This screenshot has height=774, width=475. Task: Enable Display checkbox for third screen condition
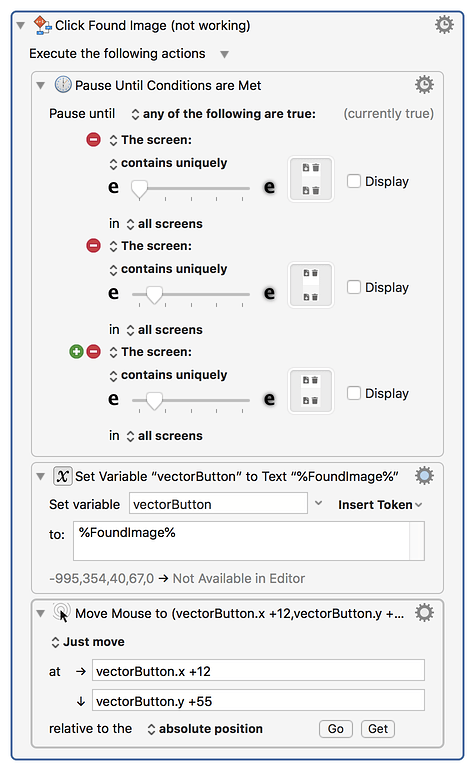(354, 393)
